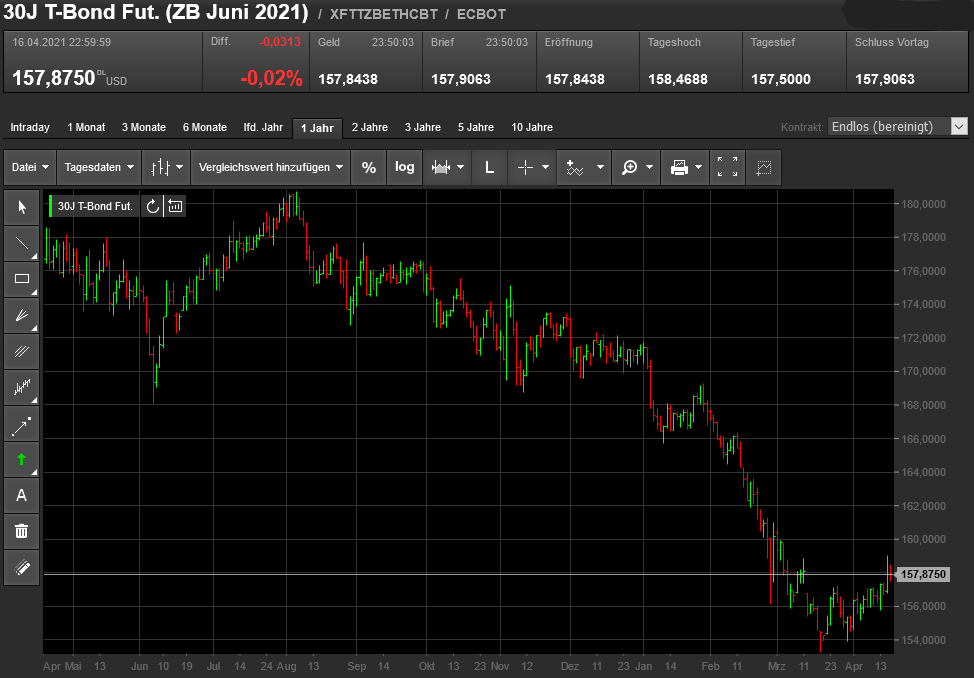Select the text annotation tool
974x678 pixels.
[22, 495]
